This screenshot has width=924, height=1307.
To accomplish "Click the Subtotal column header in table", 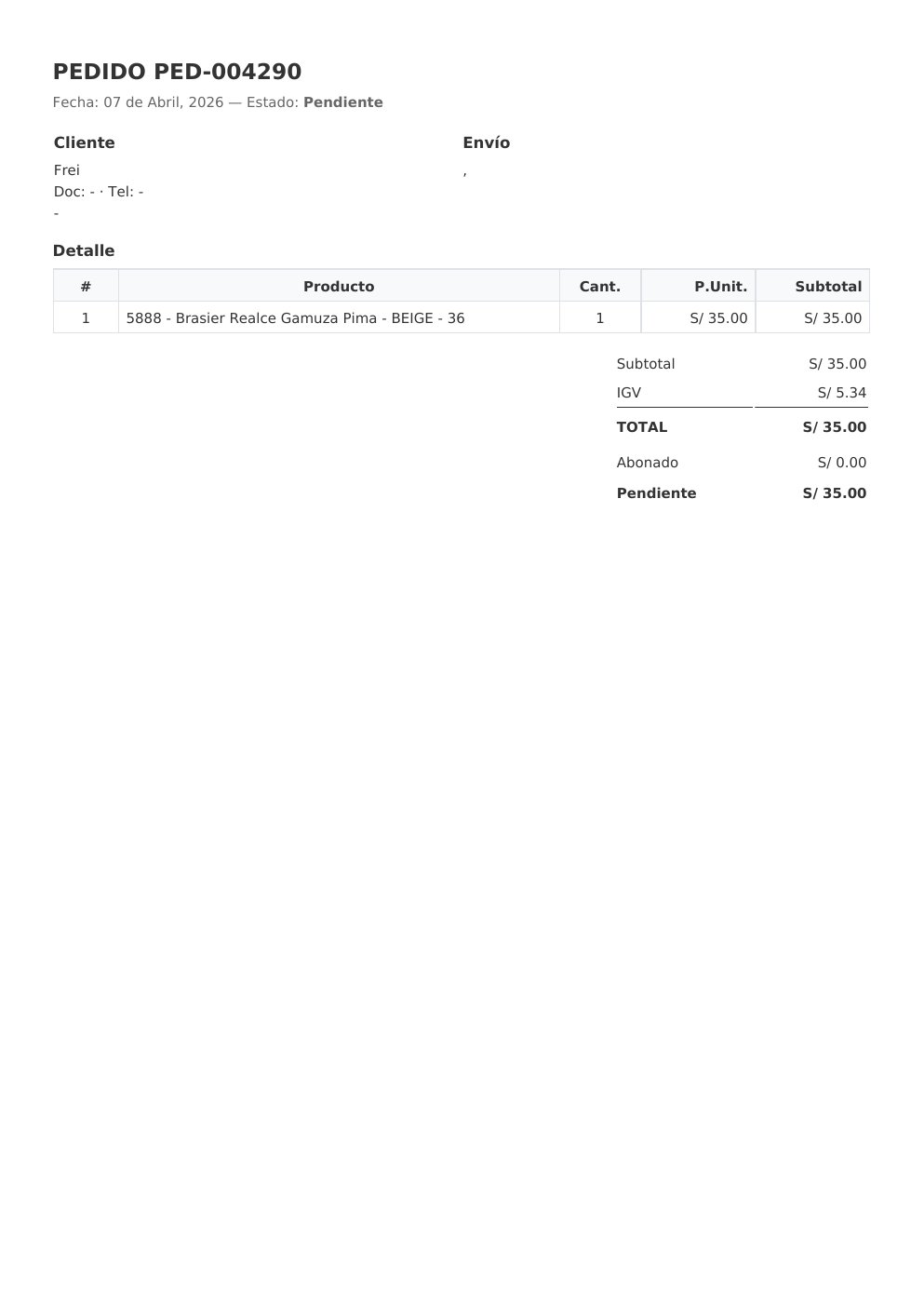I will pos(827,287).
